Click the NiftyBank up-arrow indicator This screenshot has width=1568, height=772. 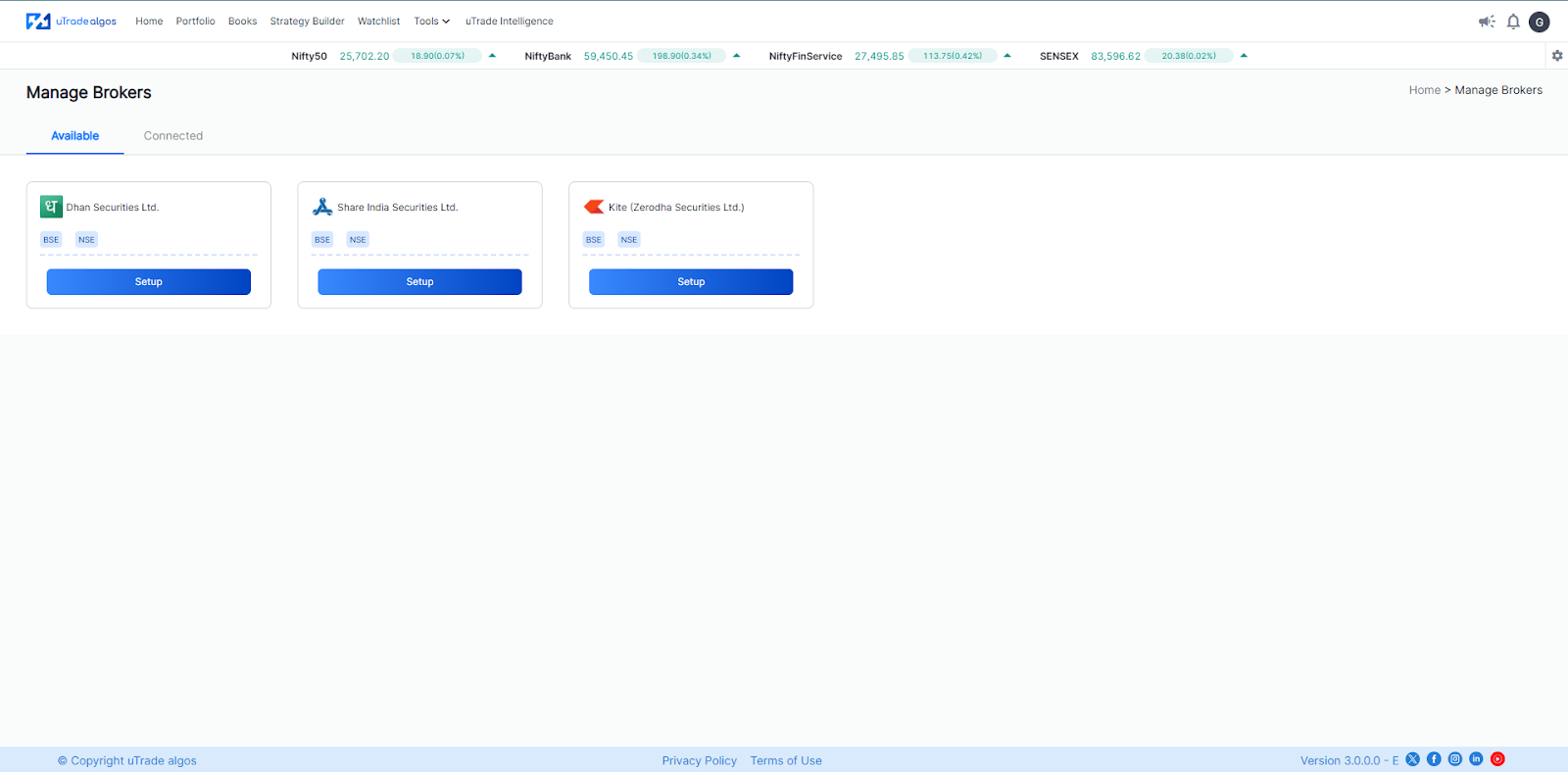pos(736,56)
